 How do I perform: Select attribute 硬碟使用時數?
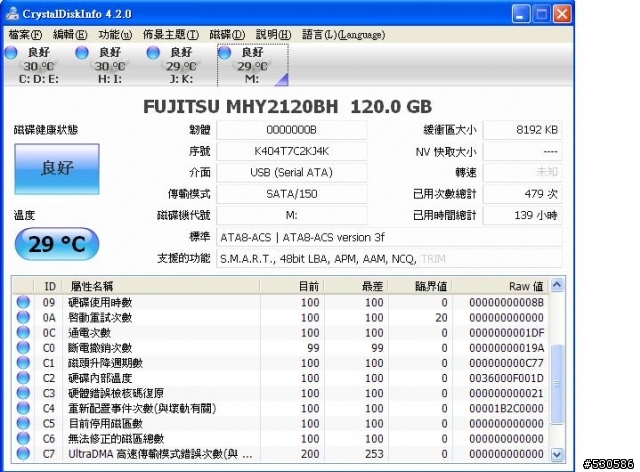click(100, 302)
